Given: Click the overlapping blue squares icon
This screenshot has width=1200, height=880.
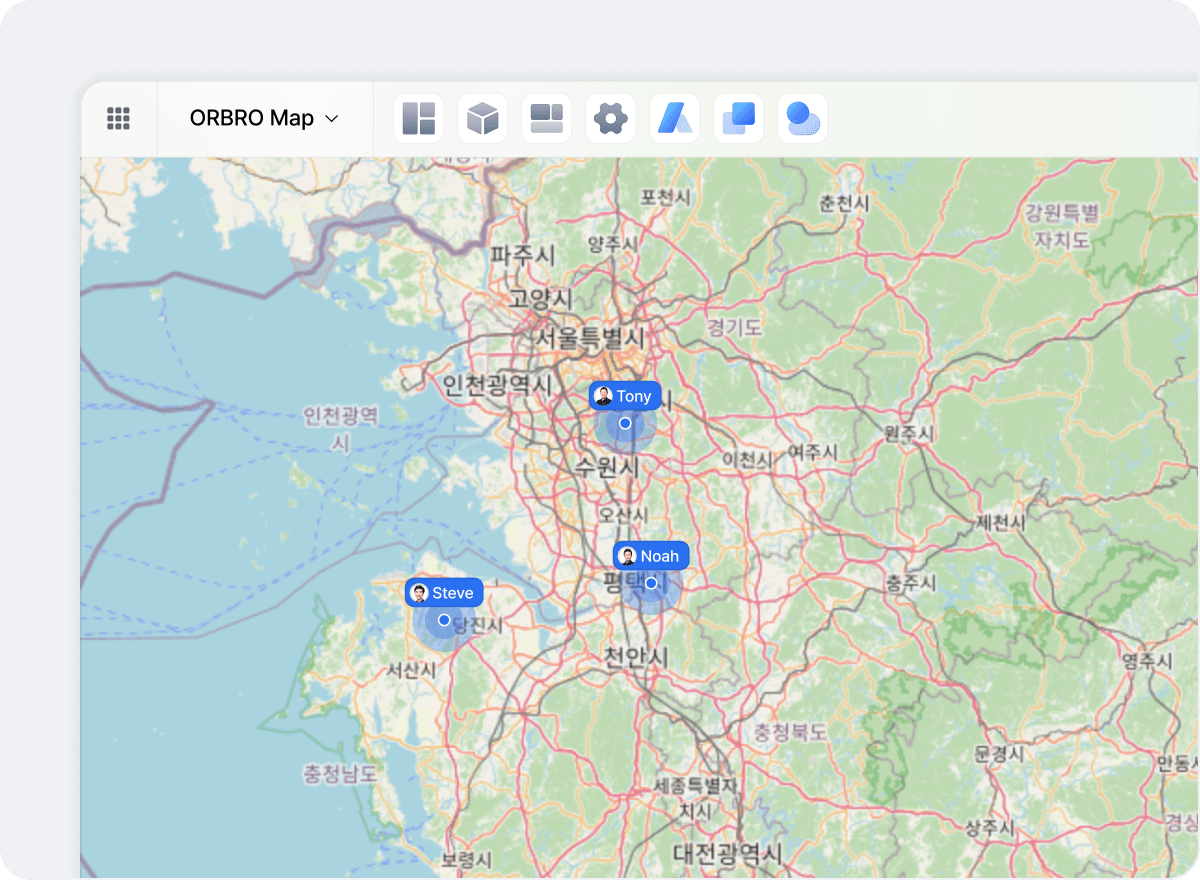Looking at the screenshot, I should pyautogui.click(x=739, y=118).
